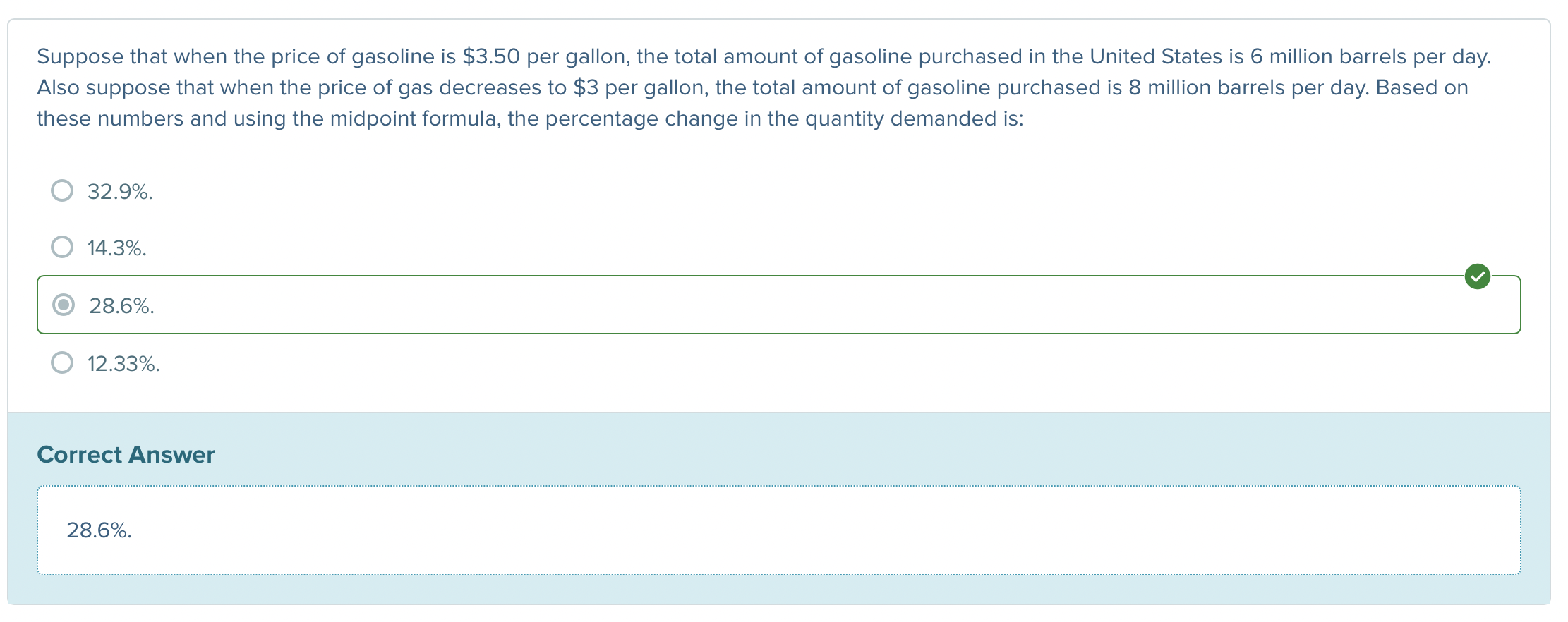Click the '$3.50' price in the question
Viewport: 1568px width, 622px height.
click(491, 56)
